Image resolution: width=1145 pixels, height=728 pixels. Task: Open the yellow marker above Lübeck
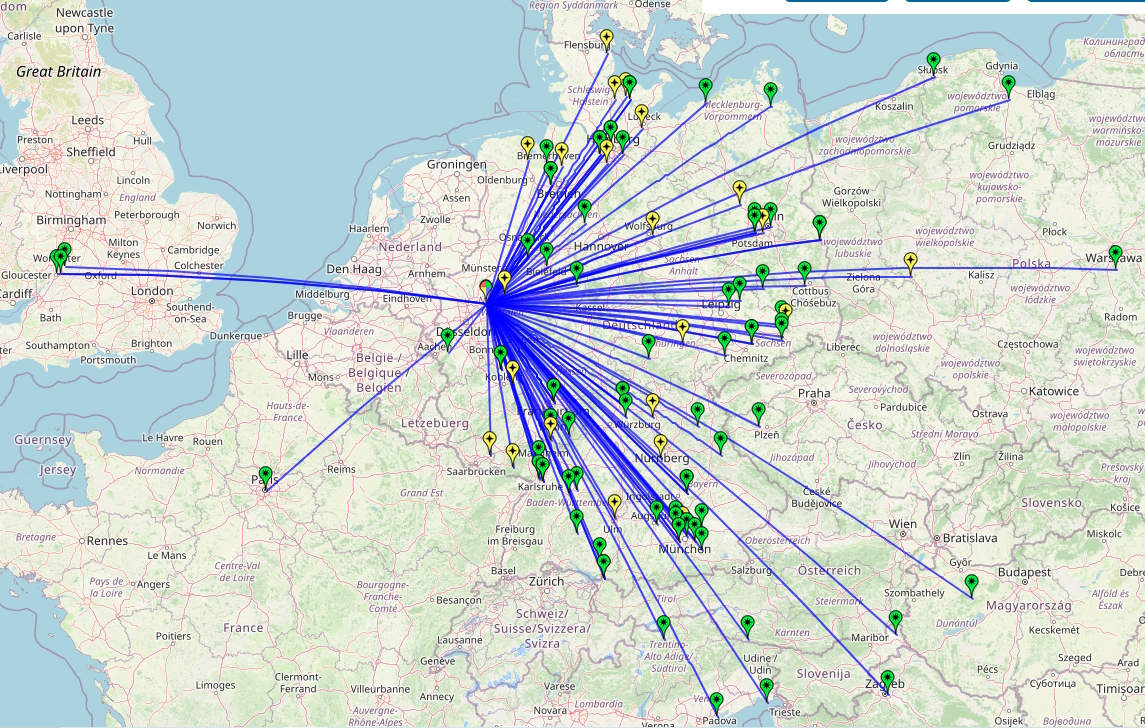click(642, 113)
